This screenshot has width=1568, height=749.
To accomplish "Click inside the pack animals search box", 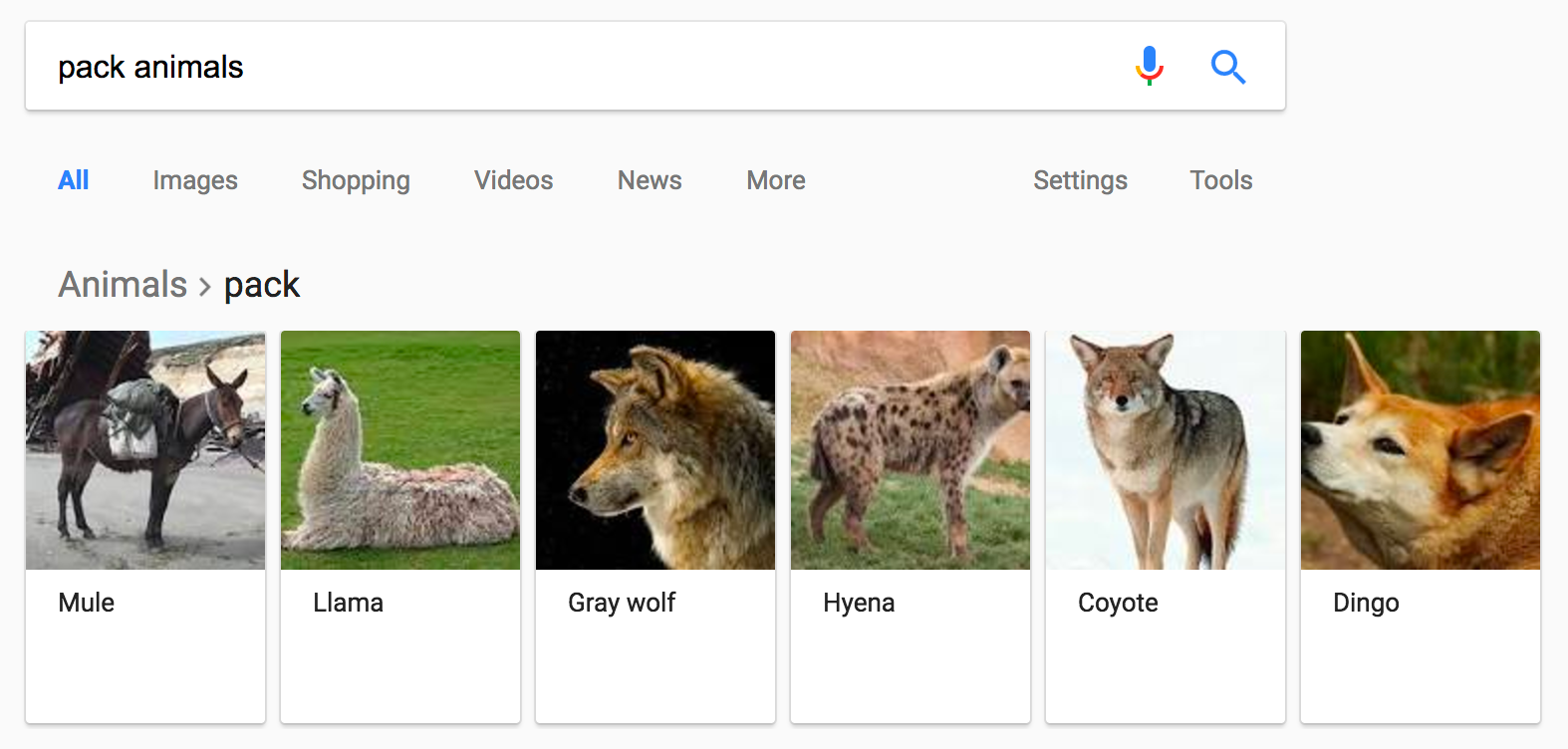I will pos(578,67).
